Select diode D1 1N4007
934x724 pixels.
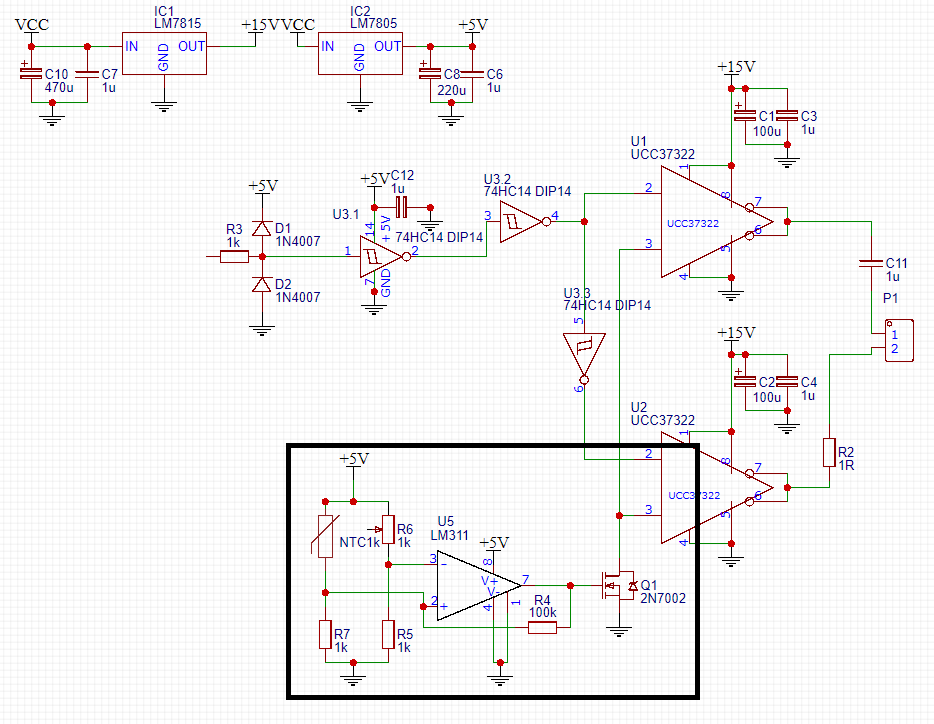click(262, 228)
